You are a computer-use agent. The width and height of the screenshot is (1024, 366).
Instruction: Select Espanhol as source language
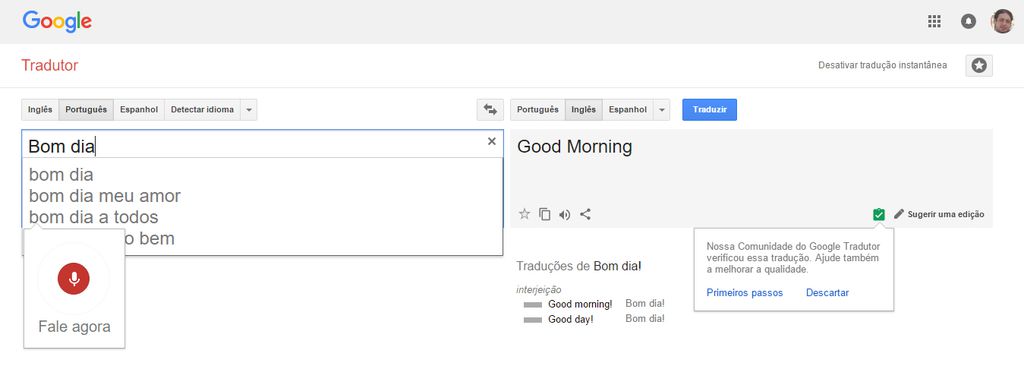[x=139, y=110]
